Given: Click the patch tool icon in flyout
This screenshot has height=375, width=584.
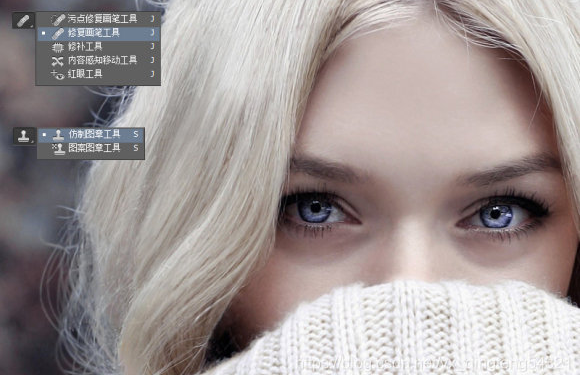Looking at the screenshot, I should click(x=58, y=47).
